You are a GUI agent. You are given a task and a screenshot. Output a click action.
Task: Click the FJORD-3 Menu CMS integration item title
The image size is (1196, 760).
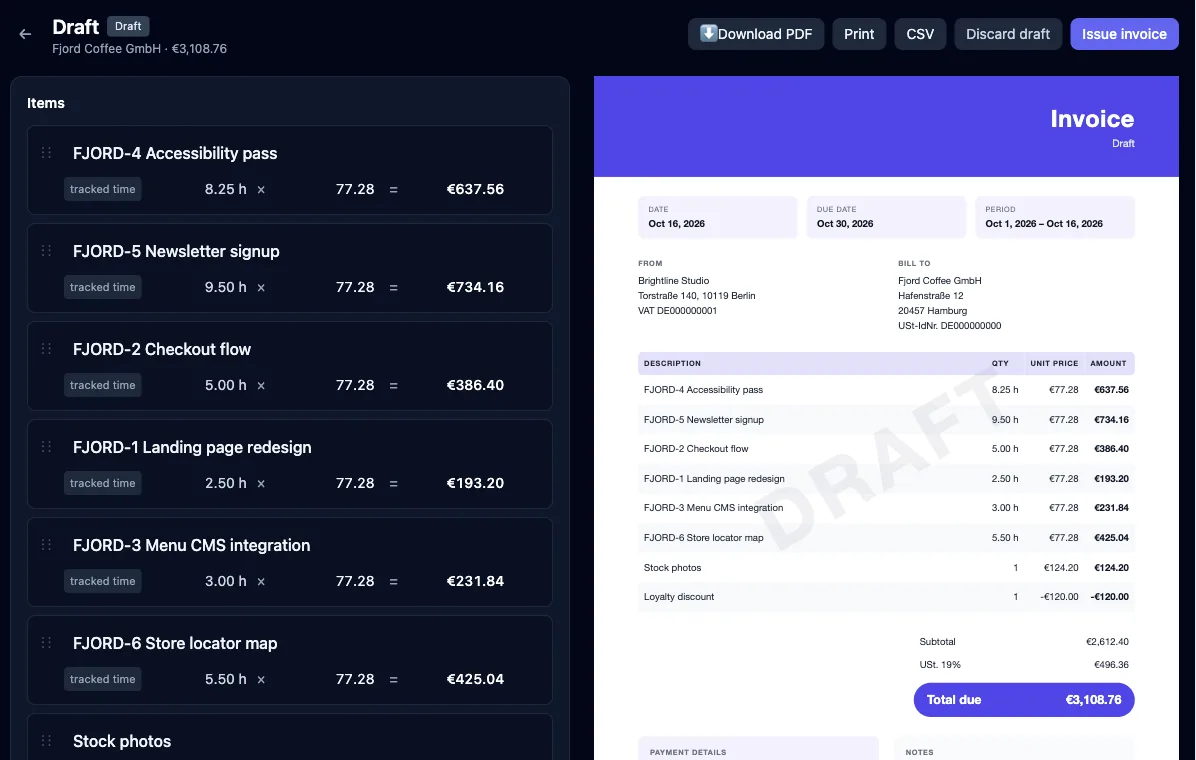[191, 546]
